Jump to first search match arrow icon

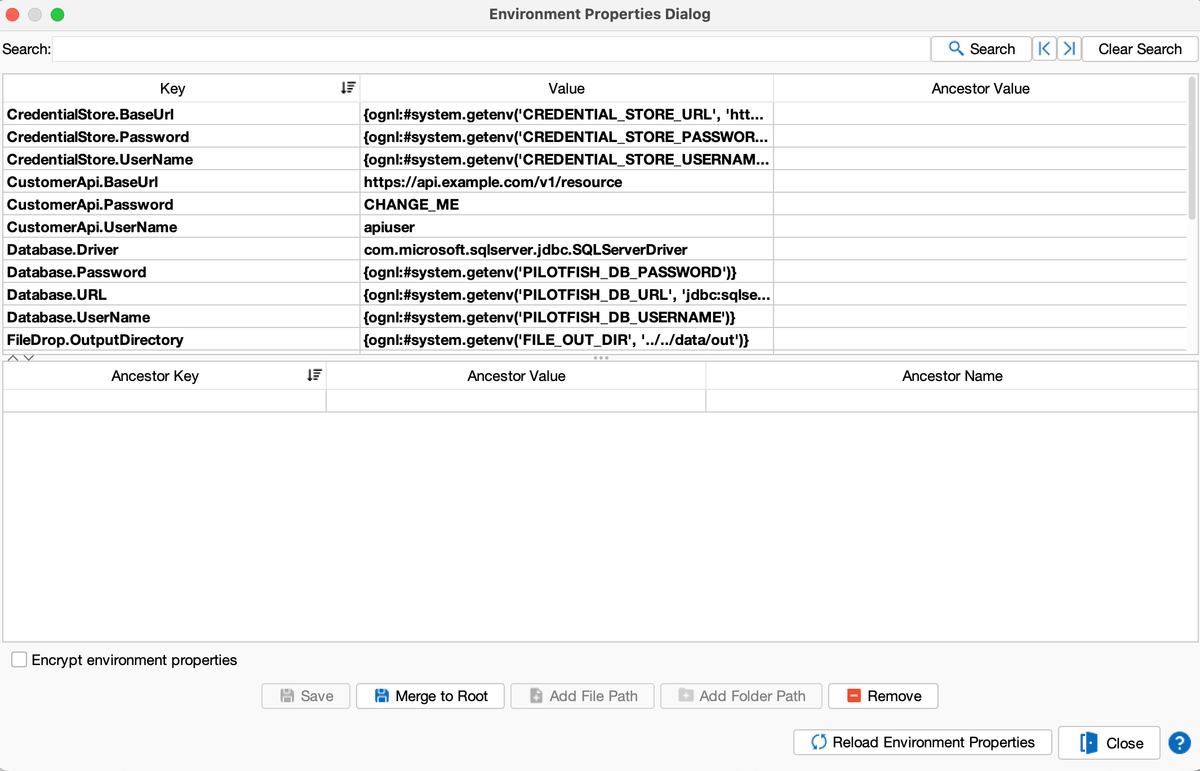1044,49
